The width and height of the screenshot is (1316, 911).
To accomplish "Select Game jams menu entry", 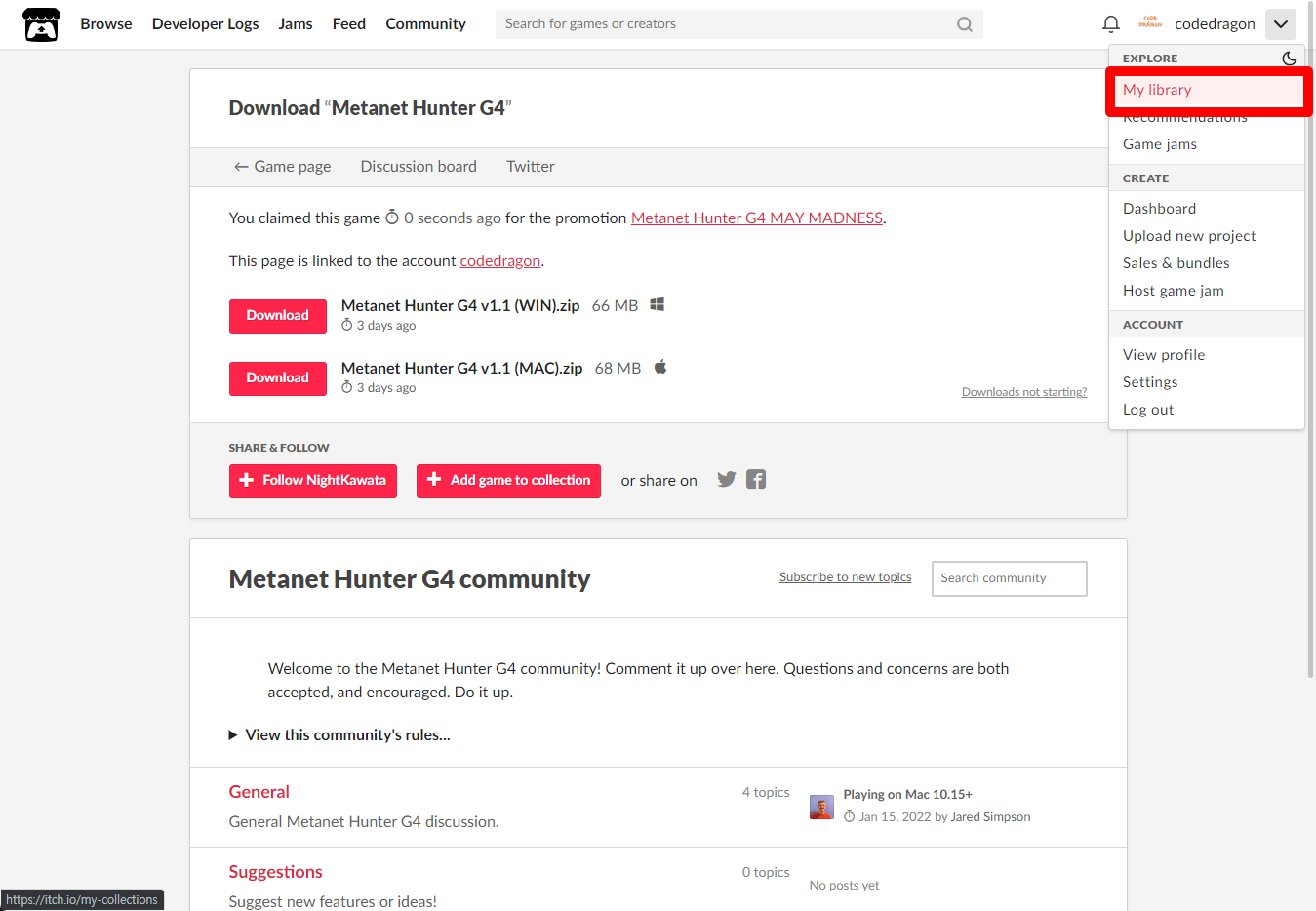I will point(1207,144).
